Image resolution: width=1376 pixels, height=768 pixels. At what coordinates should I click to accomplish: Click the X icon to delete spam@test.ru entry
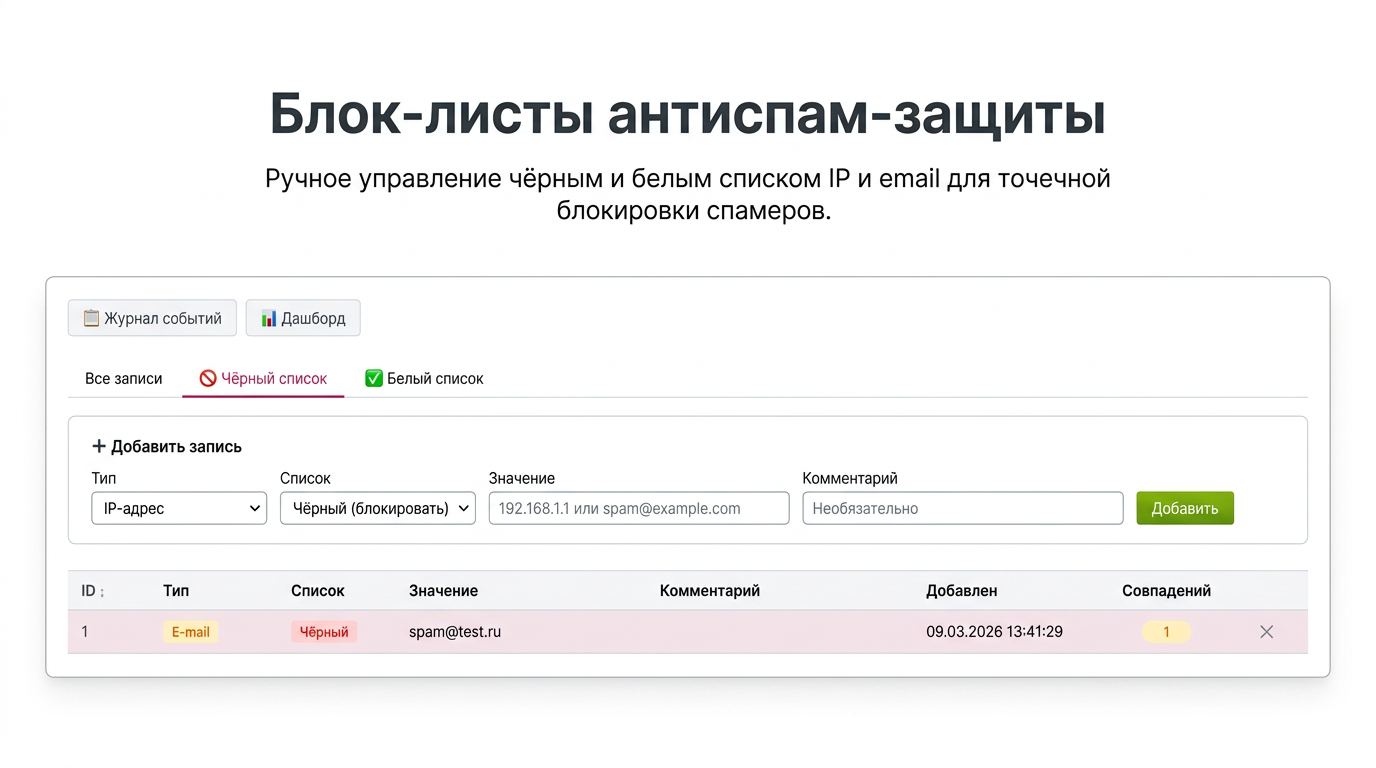(1266, 631)
